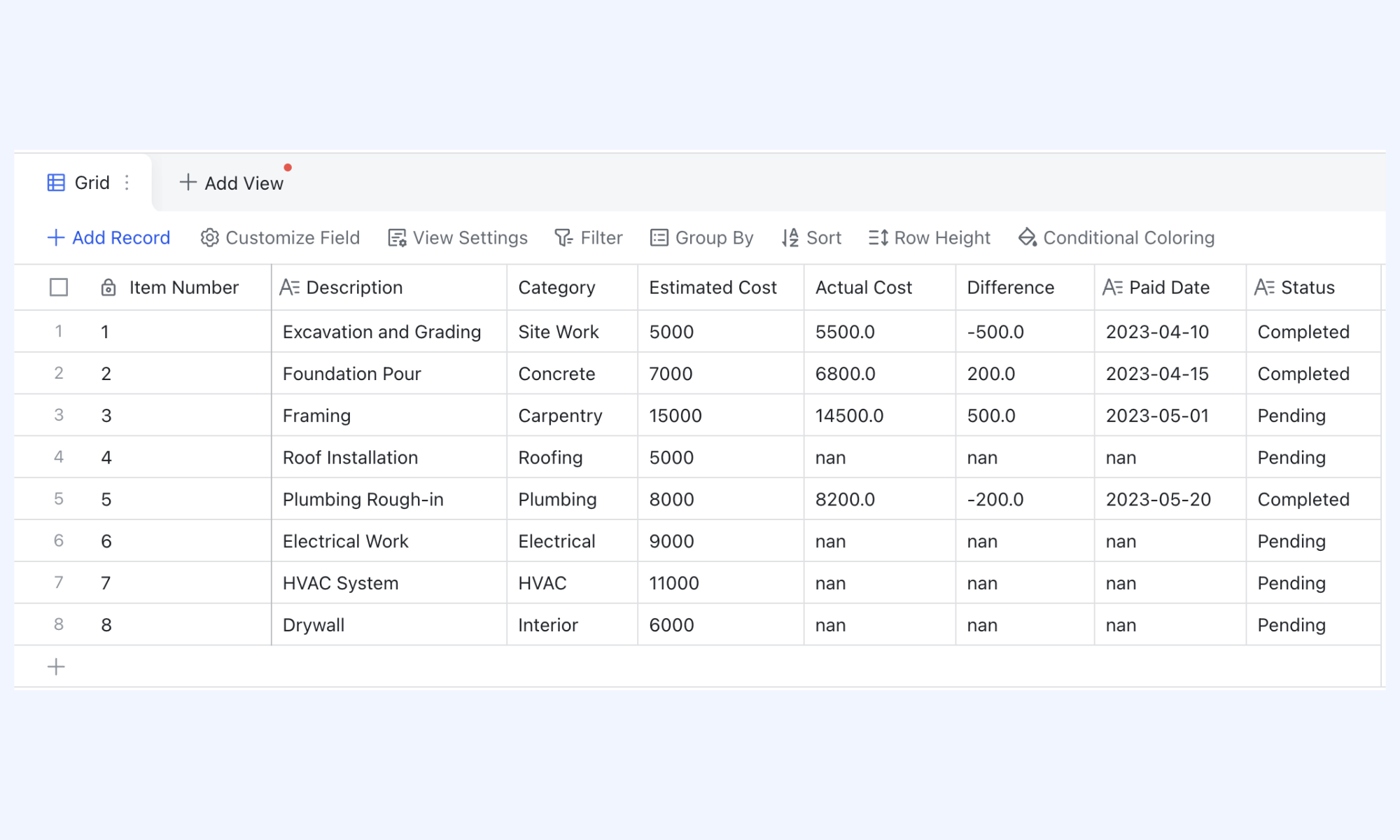1400x840 pixels.
Task: Select the Grid view tab
Action: tap(83, 183)
